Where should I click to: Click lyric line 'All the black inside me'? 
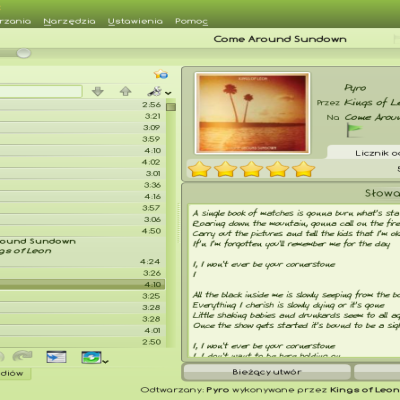point(296,295)
